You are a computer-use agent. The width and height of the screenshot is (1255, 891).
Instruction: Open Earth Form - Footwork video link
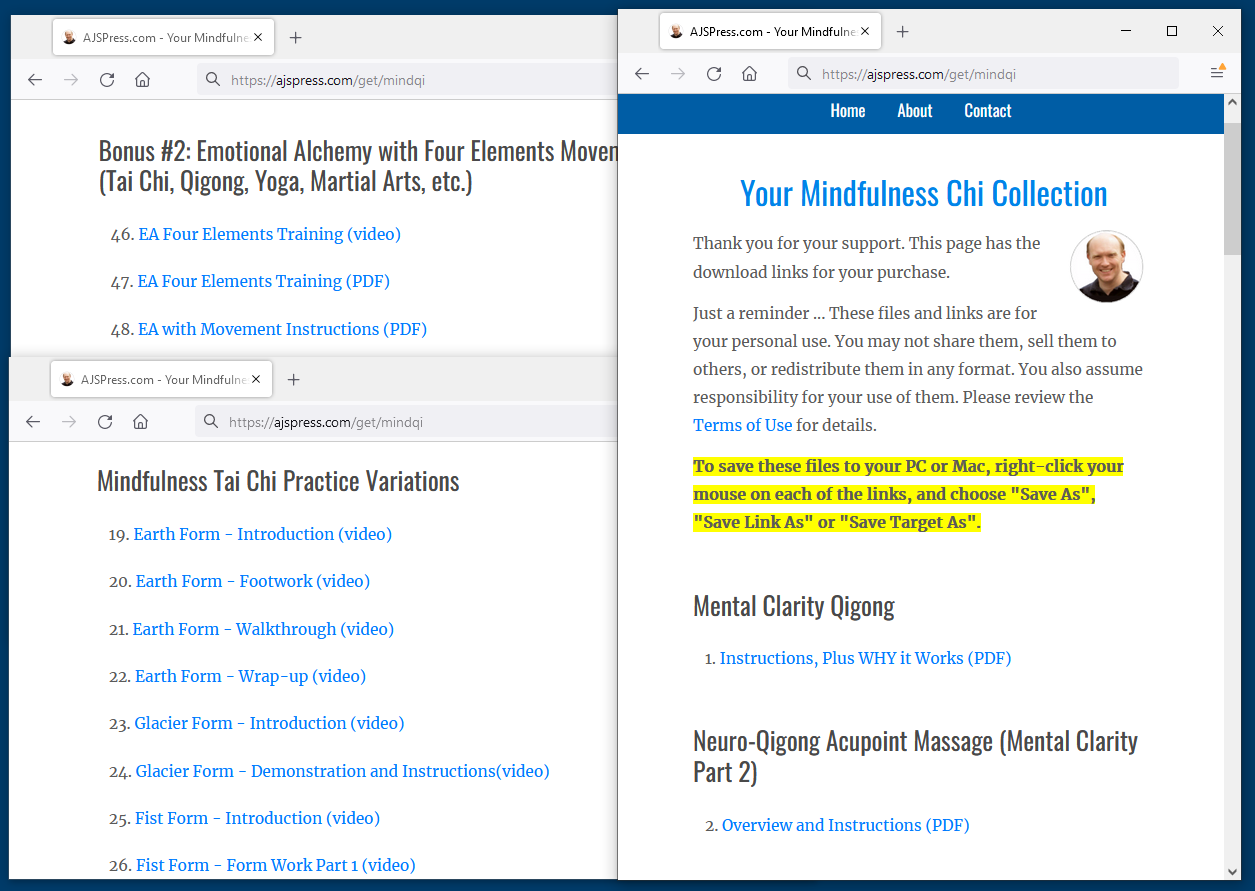click(253, 581)
